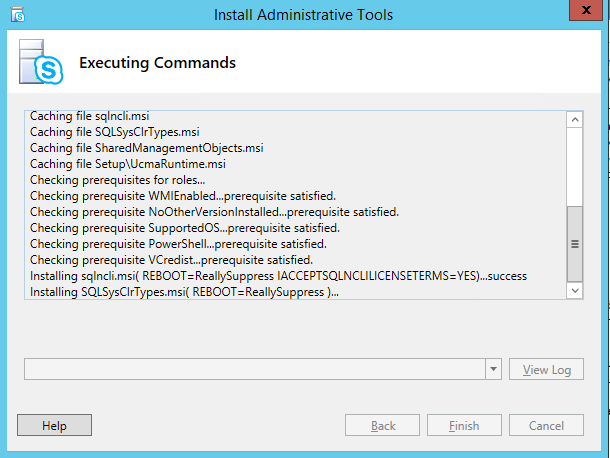Expand the log selection dropdown arrow

click(x=494, y=370)
